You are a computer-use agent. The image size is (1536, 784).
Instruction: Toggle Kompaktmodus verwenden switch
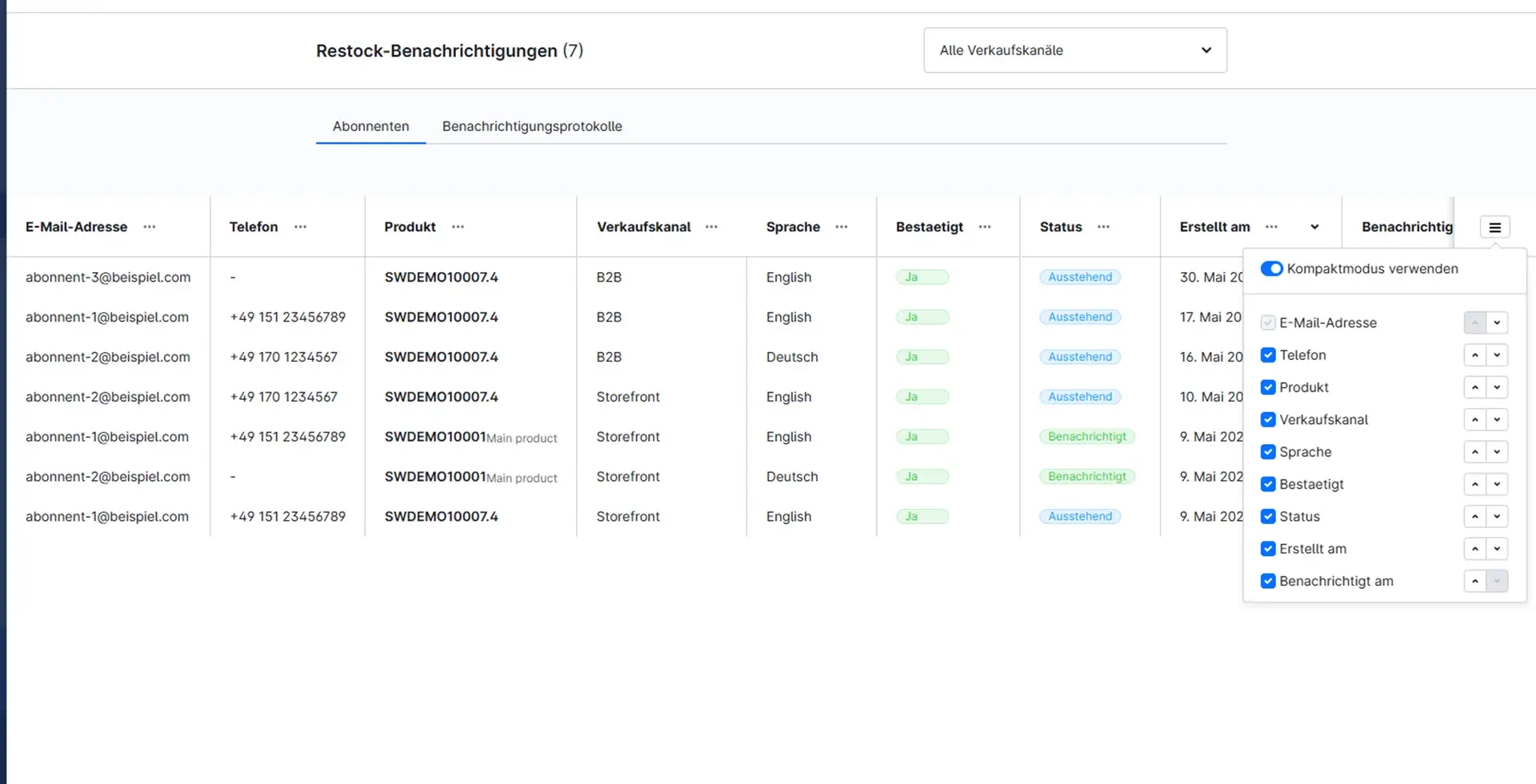[1271, 269]
